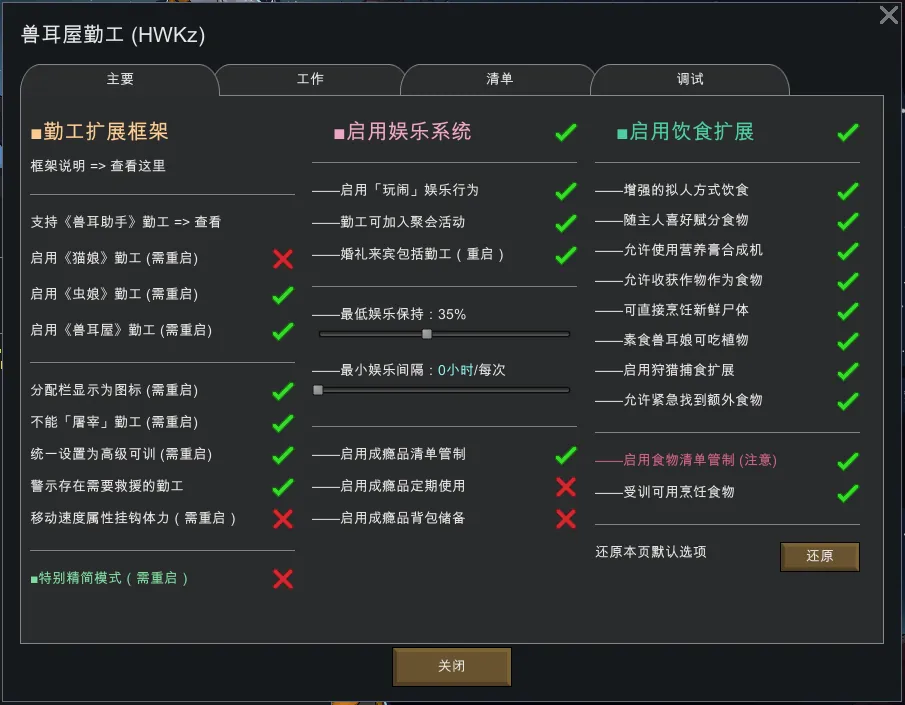Enable 启用成瘾品背包储备 option
The width and height of the screenshot is (905, 705).
point(566,519)
